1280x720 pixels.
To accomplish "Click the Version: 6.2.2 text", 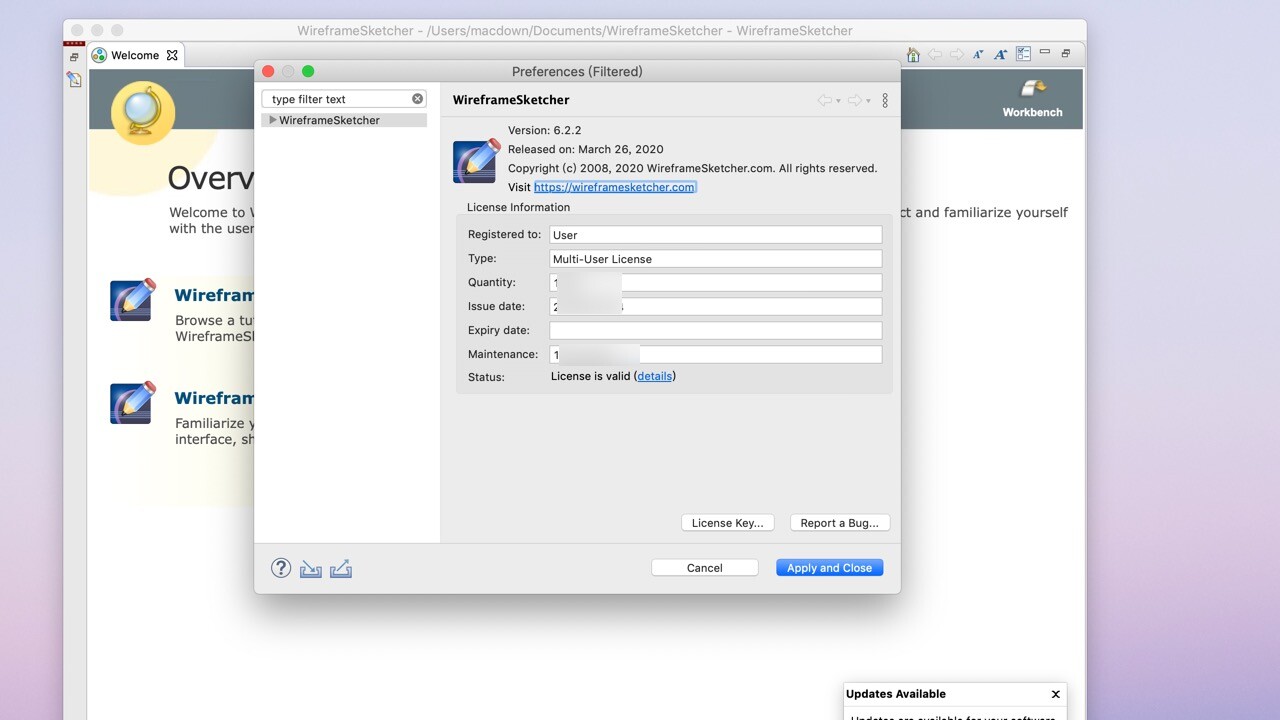I will pyautogui.click(x=545, y=130).
